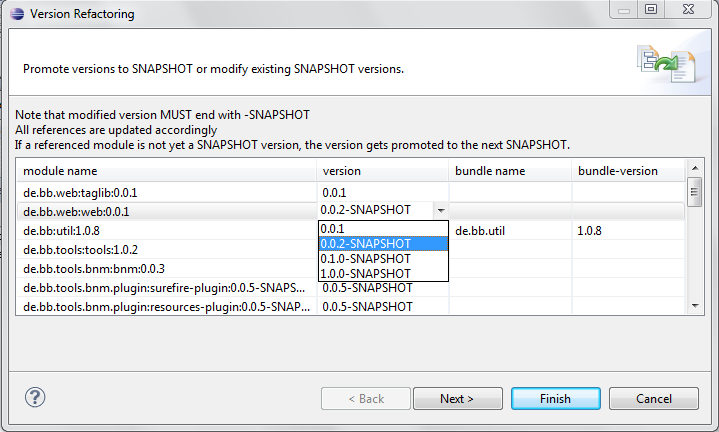Screen dimensions: 719x432
Task: Click the bundle-version column header
Action: coord(628,171)
